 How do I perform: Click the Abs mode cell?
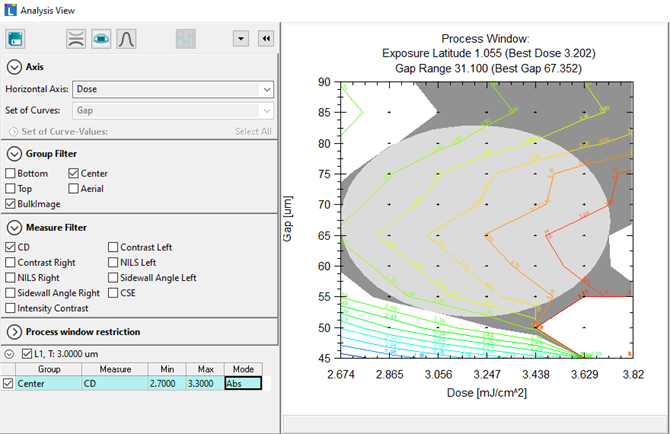(242, 383)
